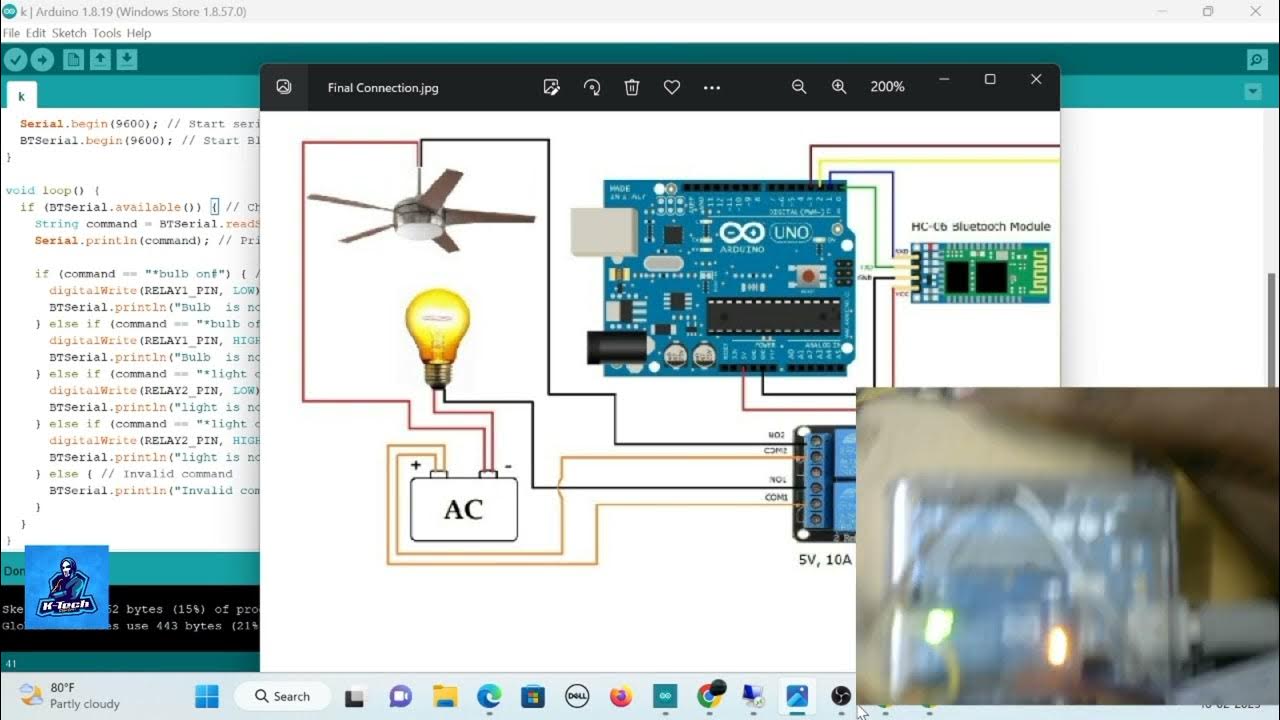The width and height of the screenshot is (1280, 720).
Task: Restore down the Arduino IDE window
Action: click(x=1208, y=11)
